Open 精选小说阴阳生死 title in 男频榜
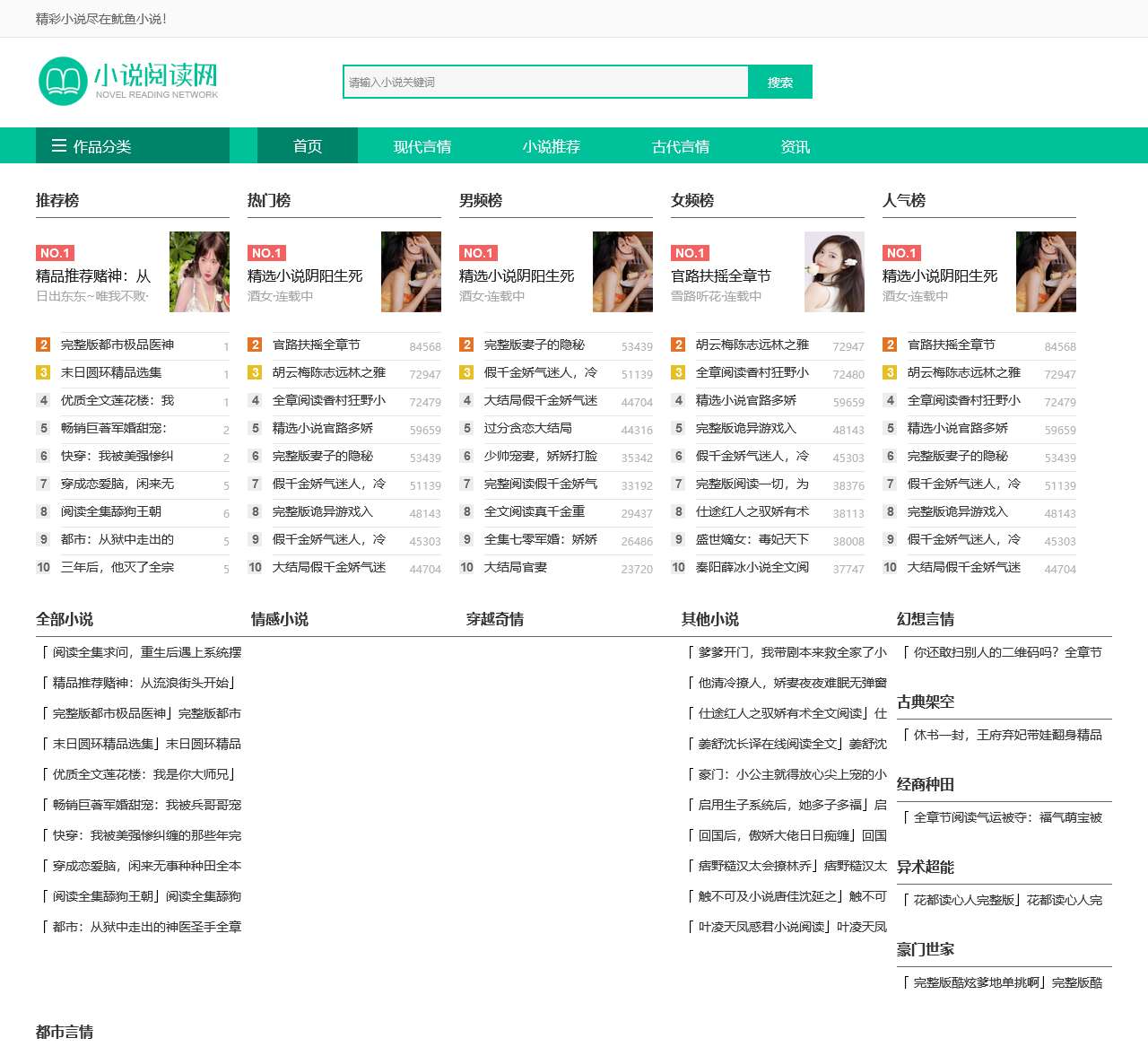The width and height of the screenshot is (1148, 1047). (x=517, y=276)
